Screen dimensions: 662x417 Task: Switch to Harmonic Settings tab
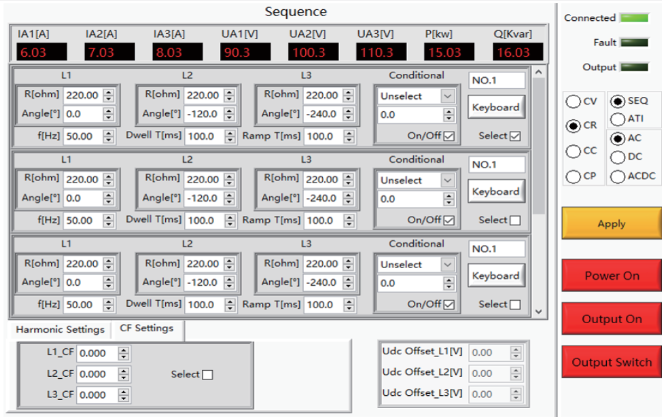tap(60, 330)
